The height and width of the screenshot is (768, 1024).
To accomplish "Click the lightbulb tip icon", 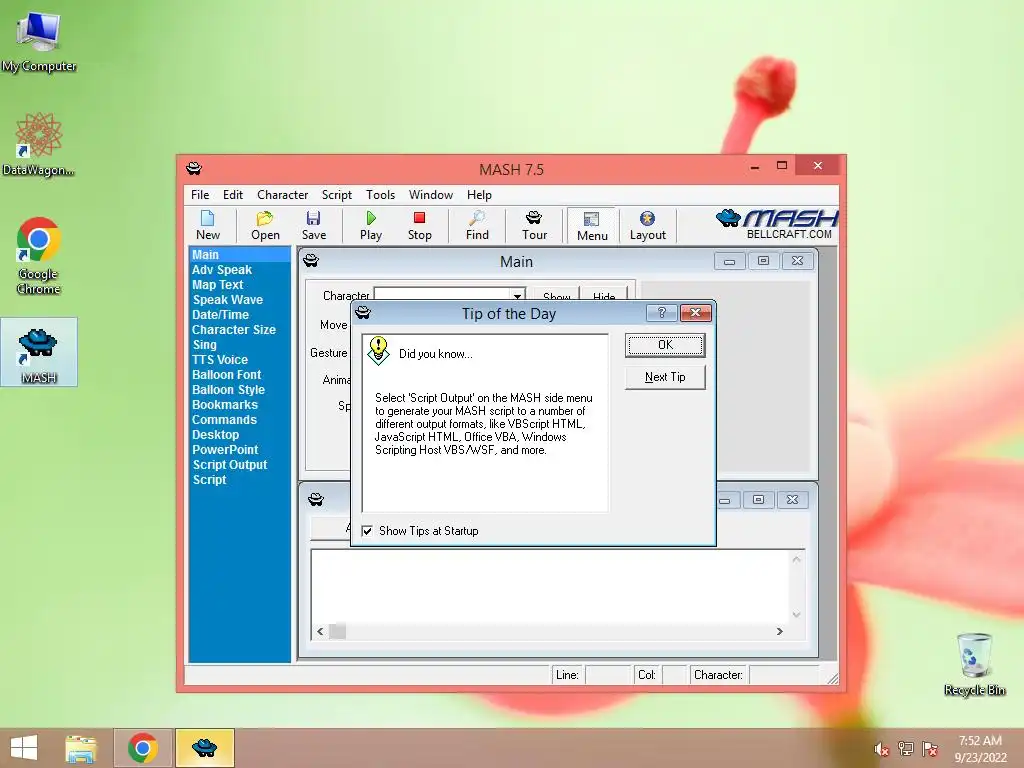I will (x=378, y=350).
